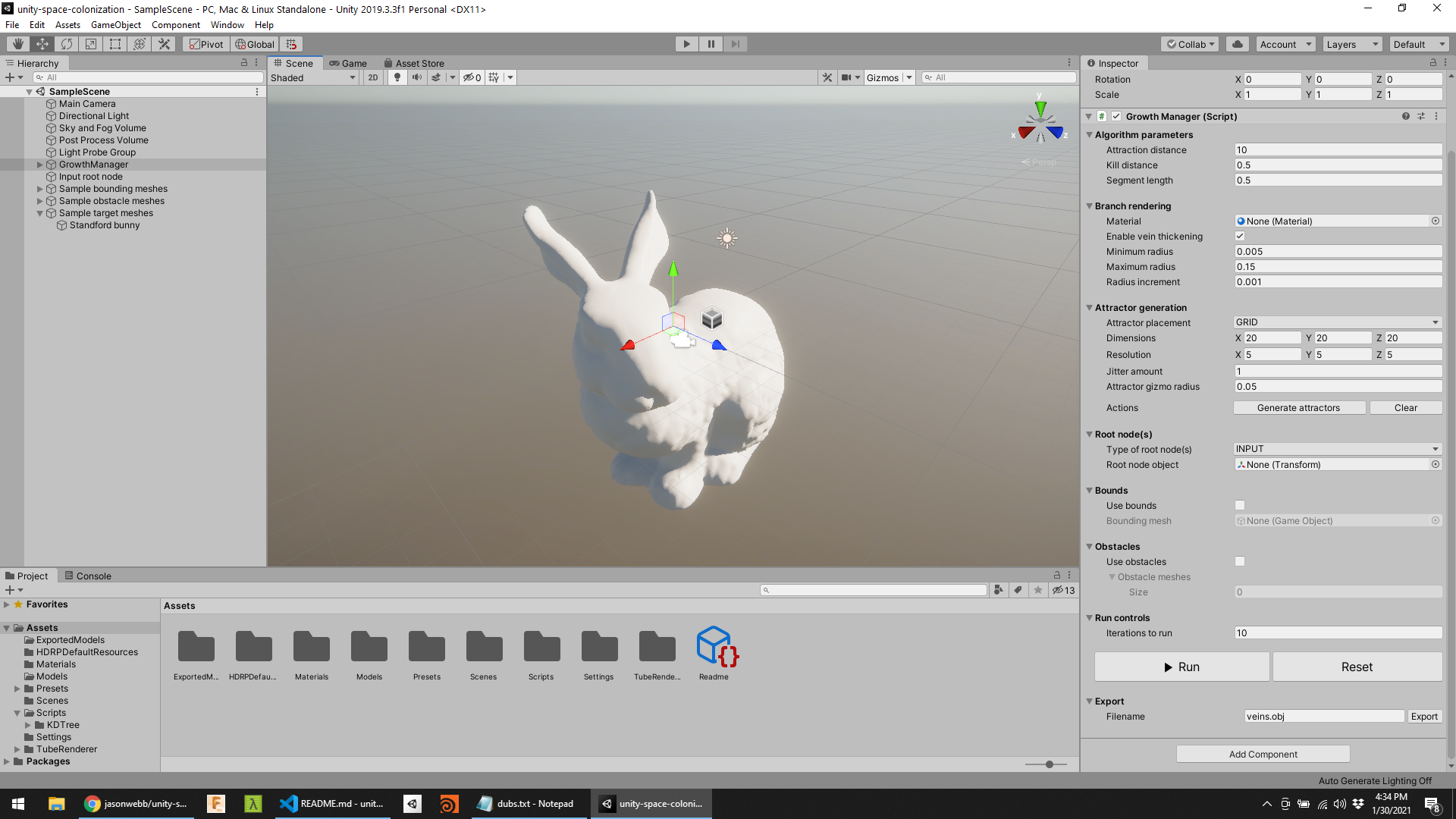The height and width of the screenshot is (819, 1456).
Task: Open scene camera settings icon
Action: click(x=846, y=77)
